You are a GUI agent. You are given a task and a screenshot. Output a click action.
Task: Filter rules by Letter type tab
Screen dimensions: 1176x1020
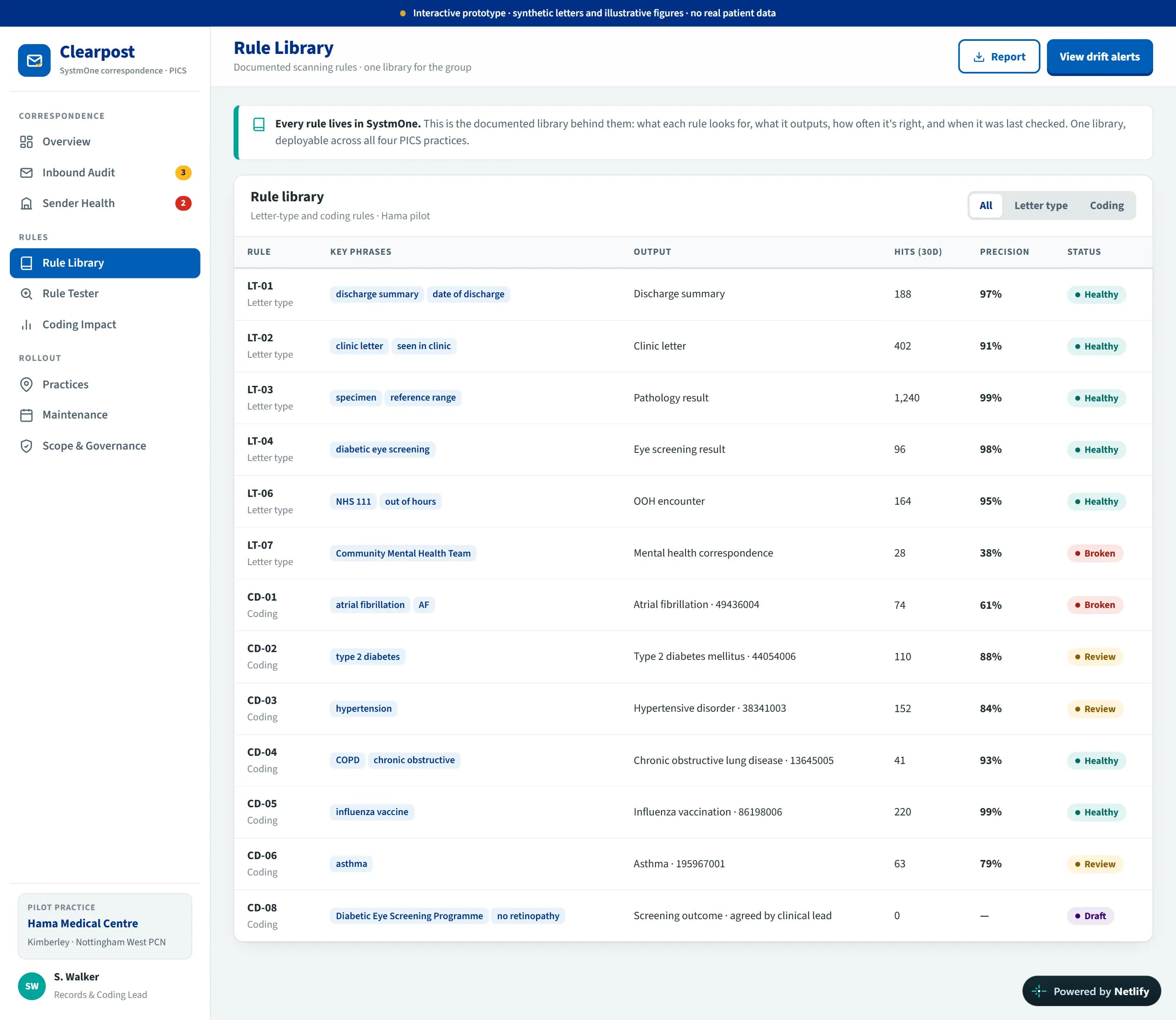(1040, 205)
